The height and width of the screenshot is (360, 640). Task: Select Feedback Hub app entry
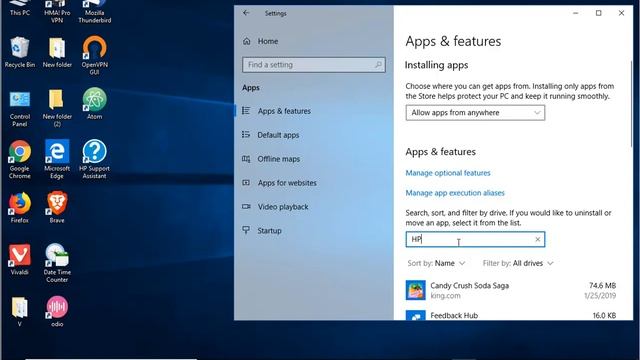[511, 315]
